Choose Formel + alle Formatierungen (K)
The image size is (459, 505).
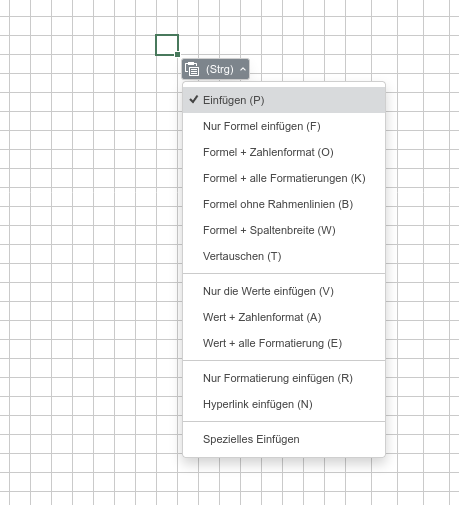pyautogui.click(x=284, y=178)
